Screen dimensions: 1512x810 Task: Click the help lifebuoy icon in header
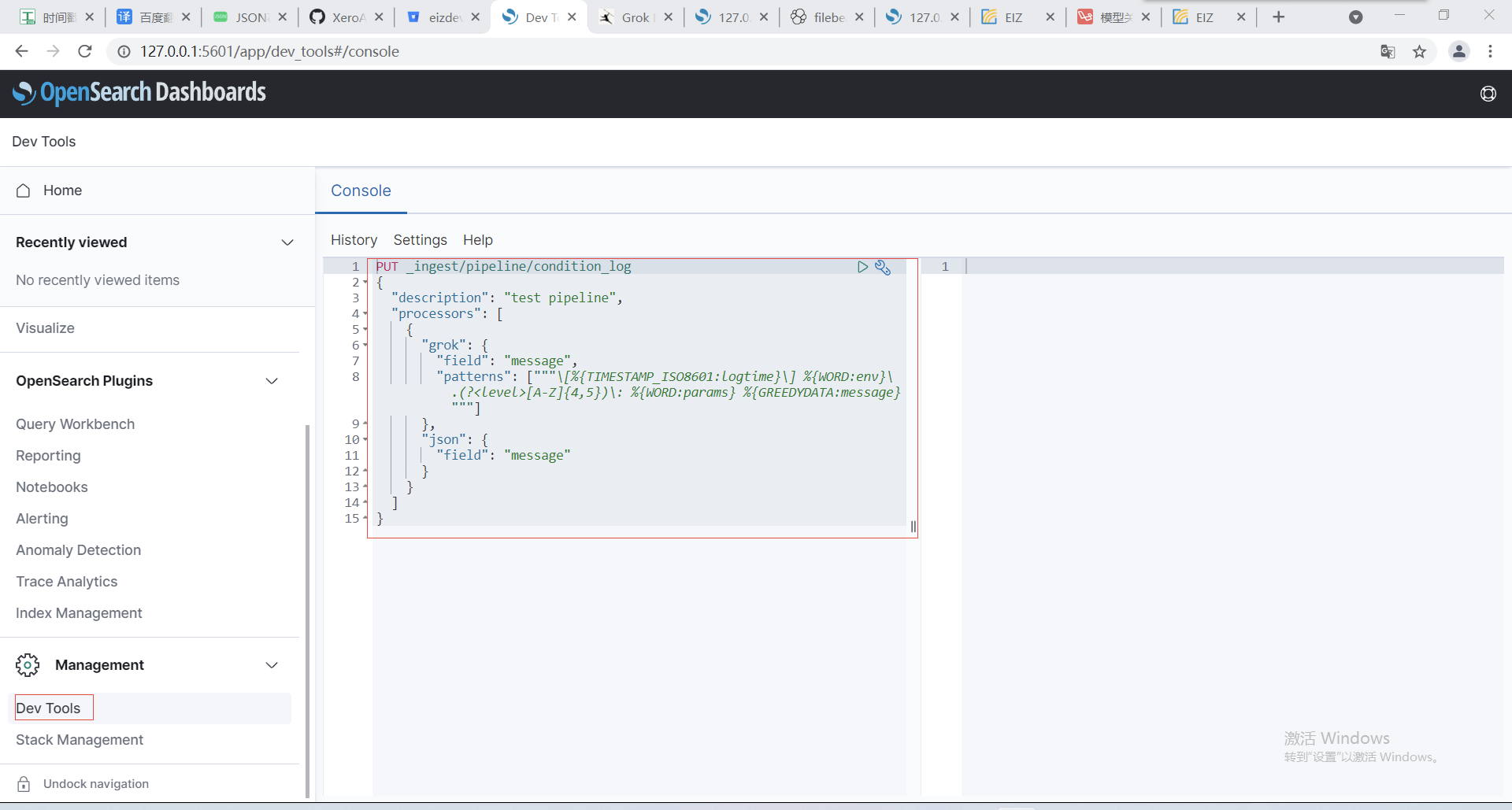(1488, 94)
